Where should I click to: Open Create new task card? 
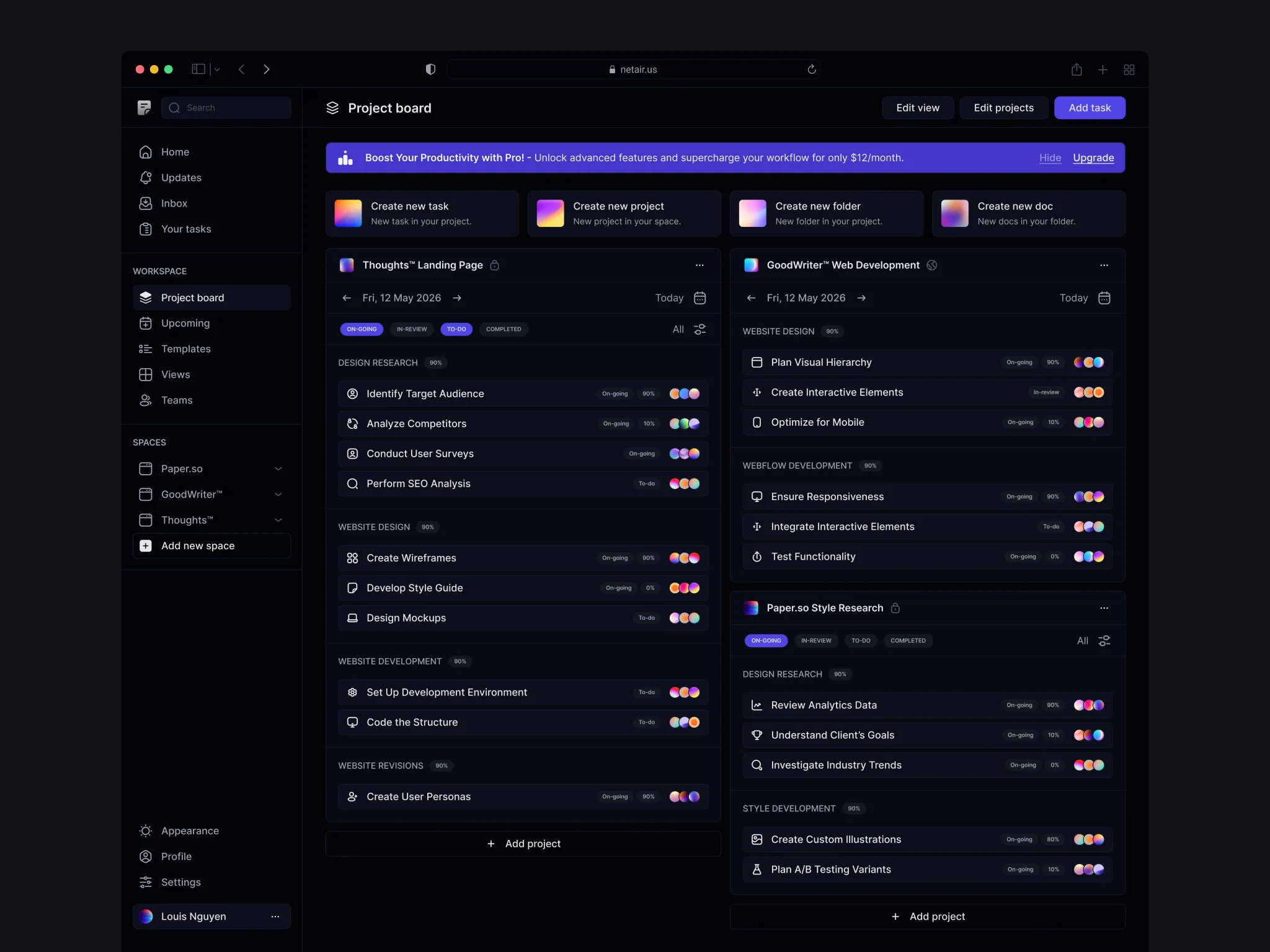click(422, 213)
